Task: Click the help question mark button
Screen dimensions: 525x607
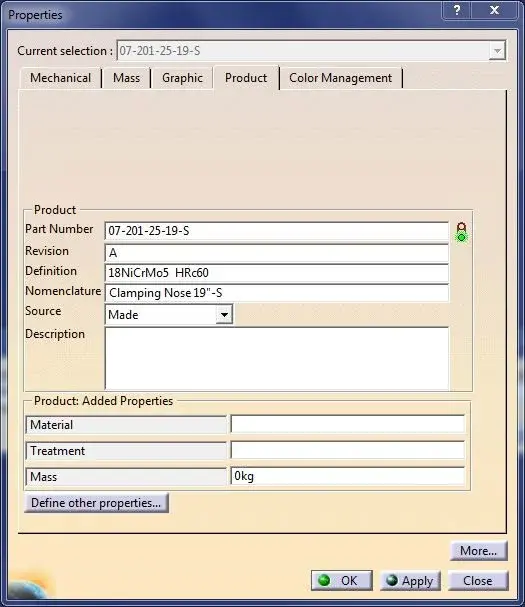Action: (457, 10)
